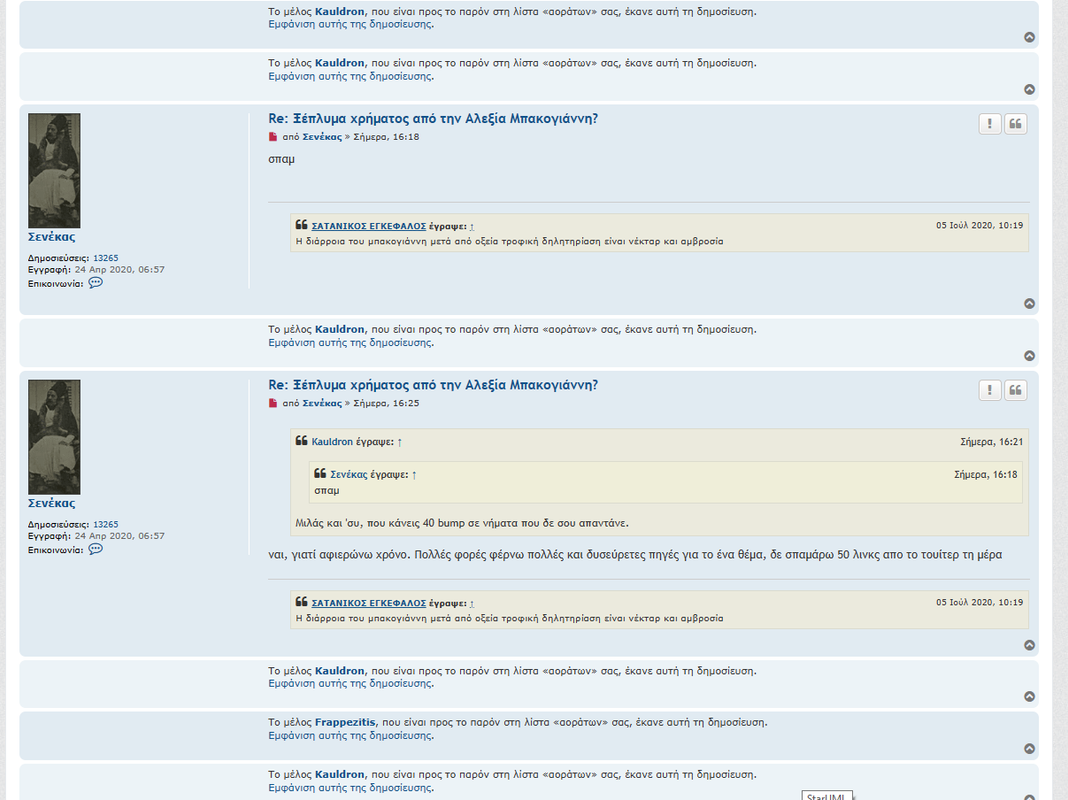Click the red post icon beside 16:25 byline
1068x800 pixels.
click(273, 403)
